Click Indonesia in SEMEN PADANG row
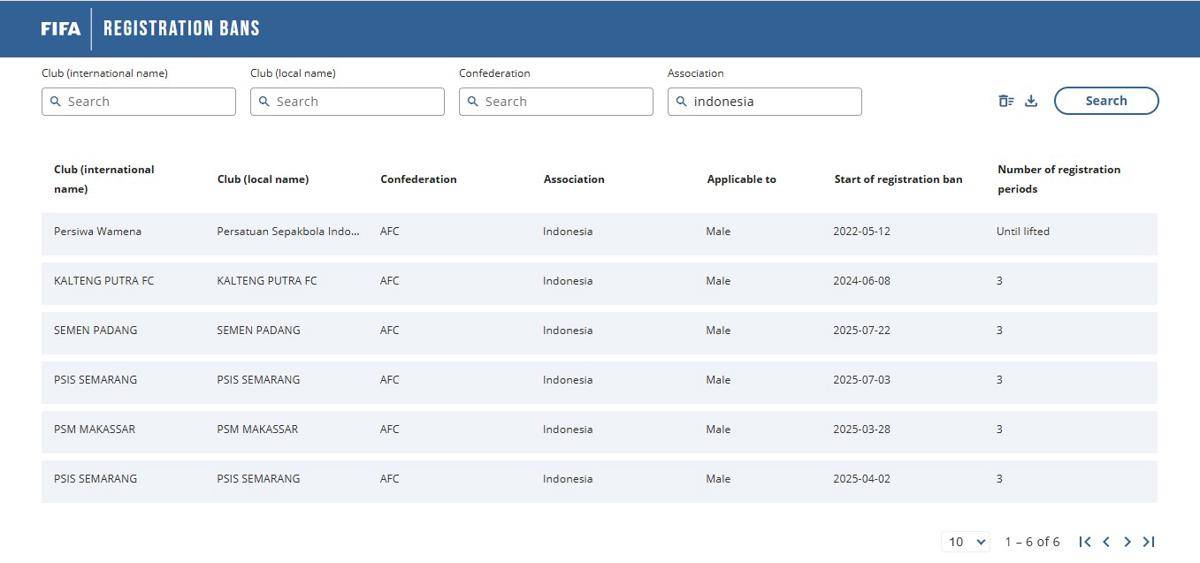This screenshot has width=1200, height=563. pyautogui.click(x=568, y=330)
